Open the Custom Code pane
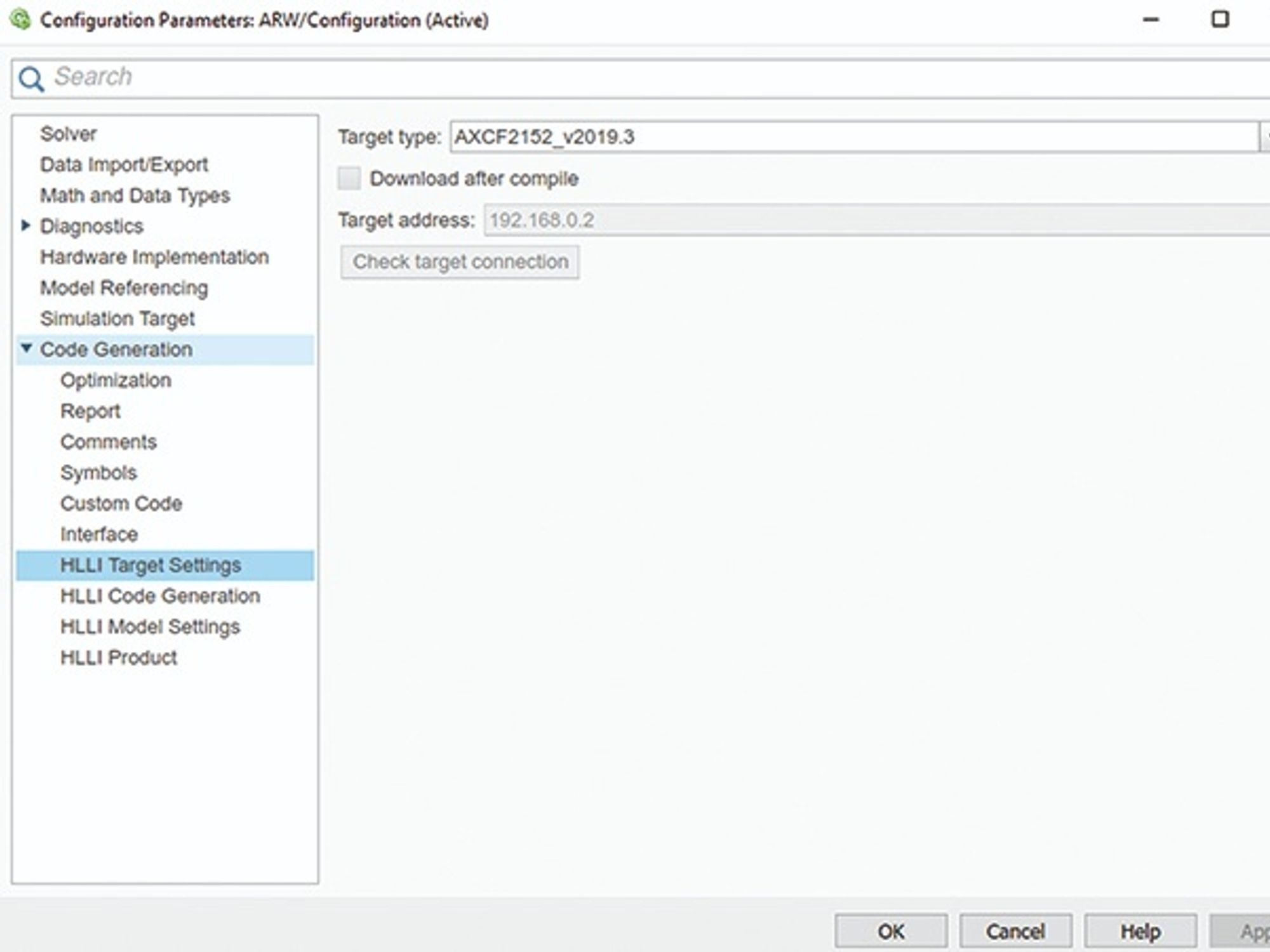The height and width of the screenshot is (952, 1270). tap(121, 503)
